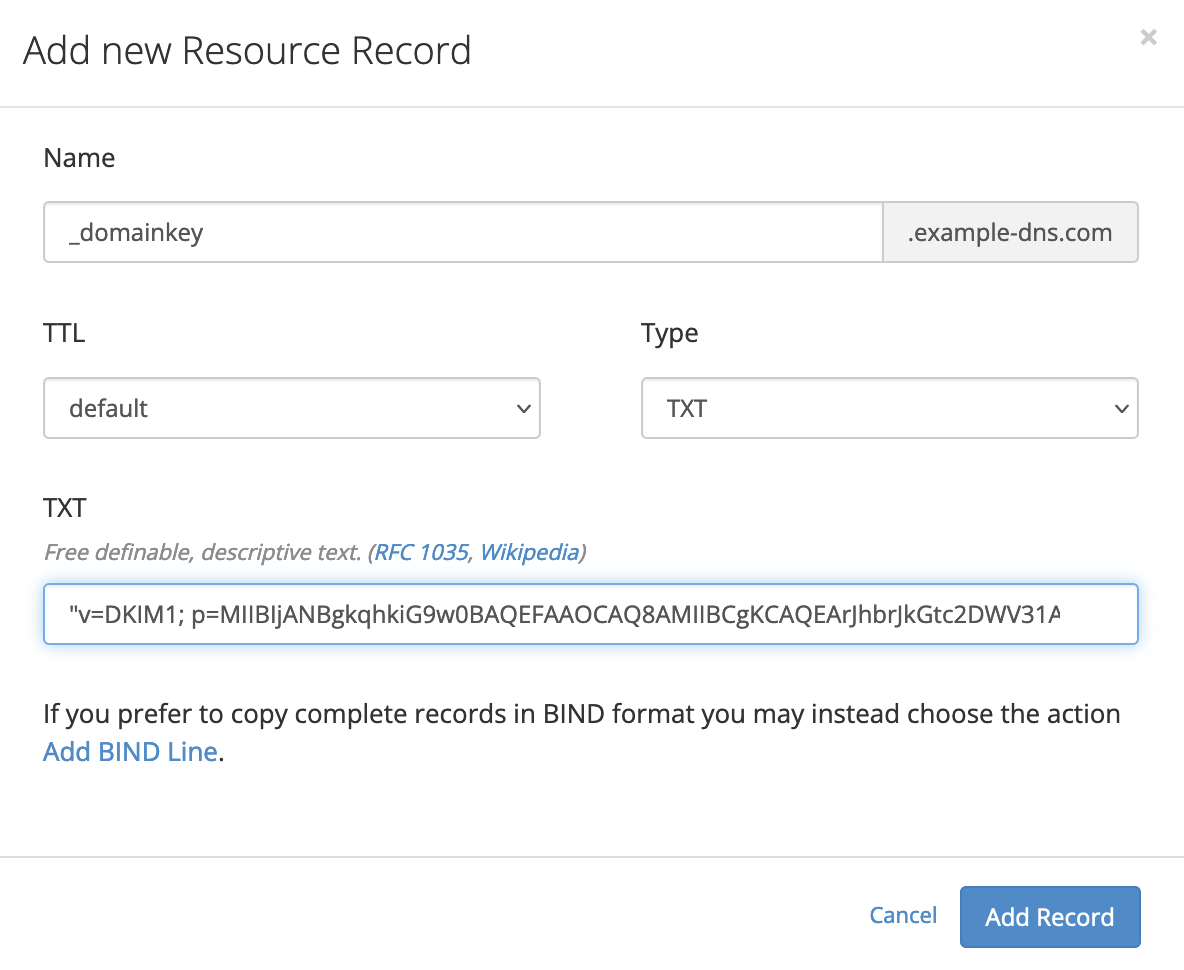This screenshot has height=970, width=1184.
Task: Click the dialog title Add new Resource Record
Action: tap(247, 51)
